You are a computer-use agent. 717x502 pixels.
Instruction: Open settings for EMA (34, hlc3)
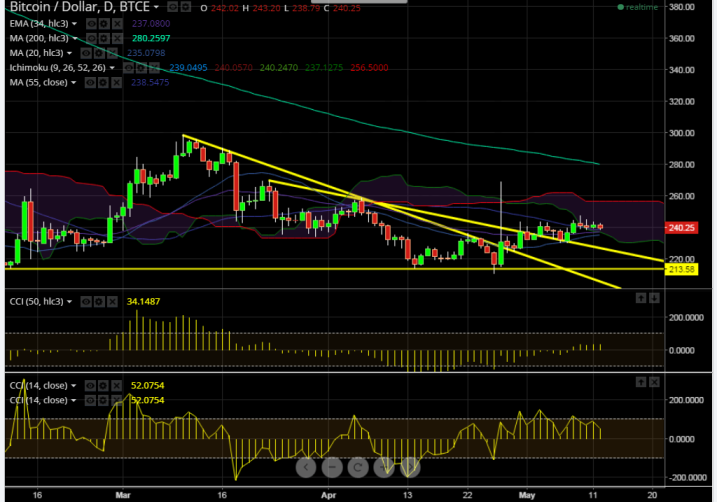(x=104, y=24)
